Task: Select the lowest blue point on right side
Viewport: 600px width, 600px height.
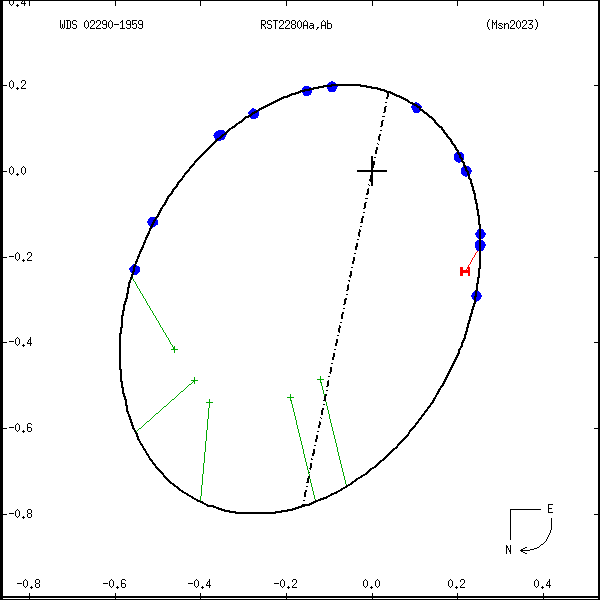Action: 476,296
